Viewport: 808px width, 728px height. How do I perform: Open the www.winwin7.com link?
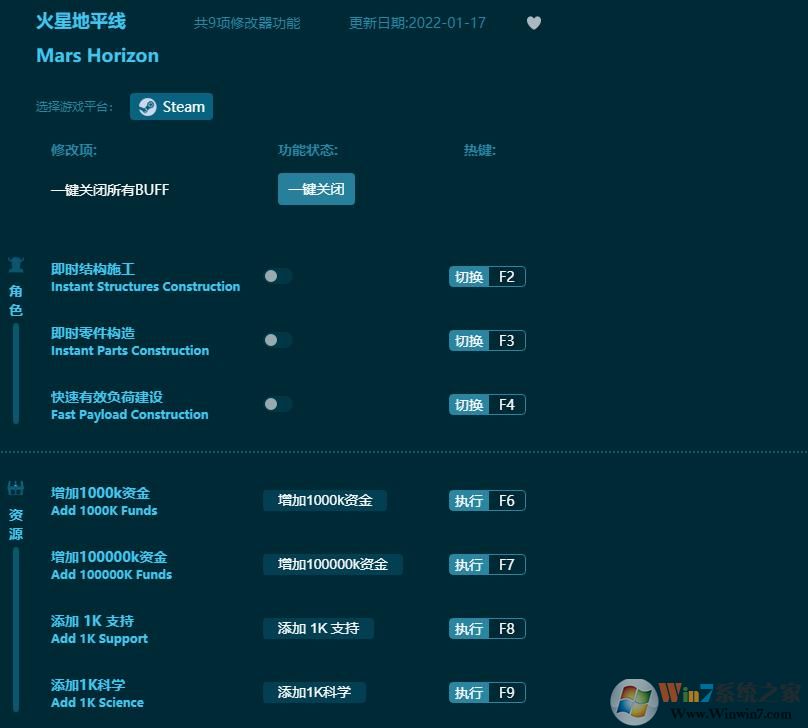click(x=730, y=715)
